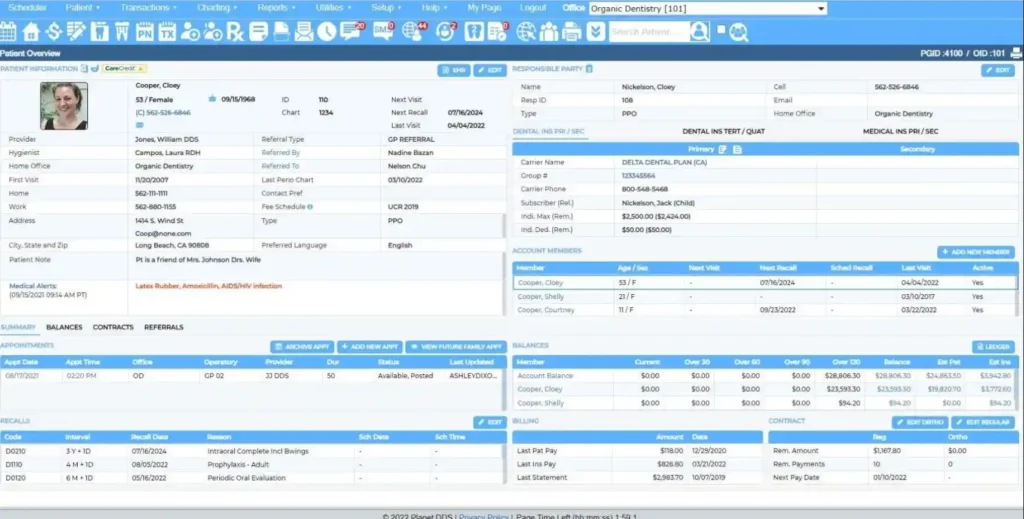Click Edit in Recalls section
The image size is (1024, 519).
click(490, 422)
